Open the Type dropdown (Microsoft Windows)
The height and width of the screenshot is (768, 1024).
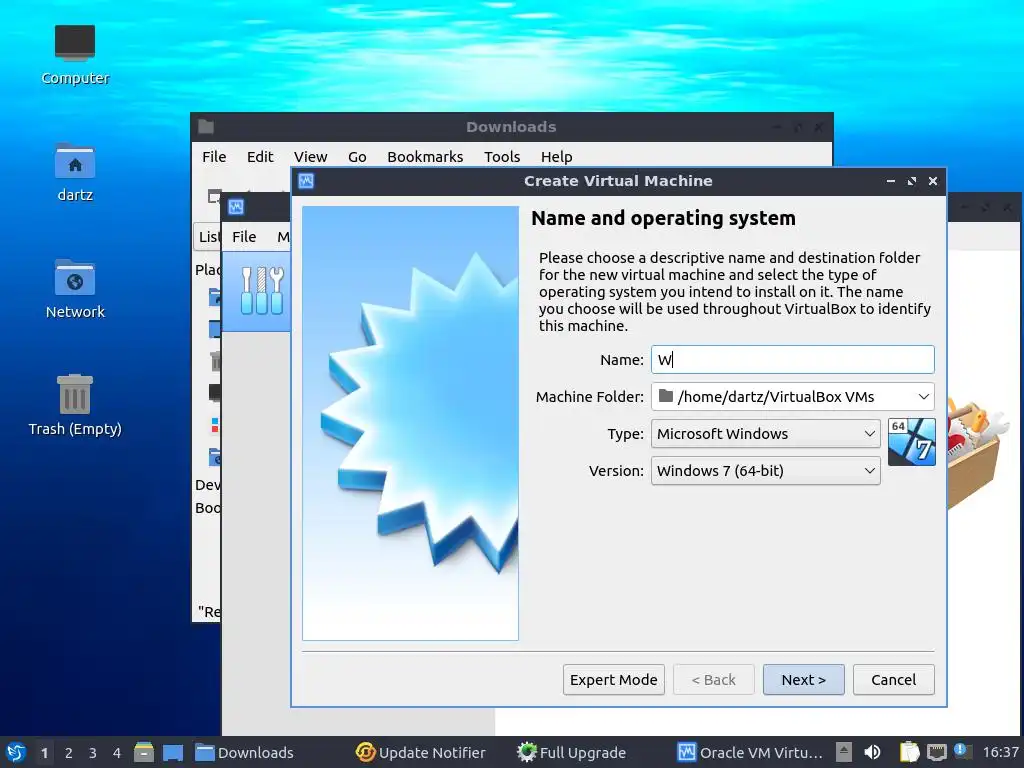[x=765, y=434]
